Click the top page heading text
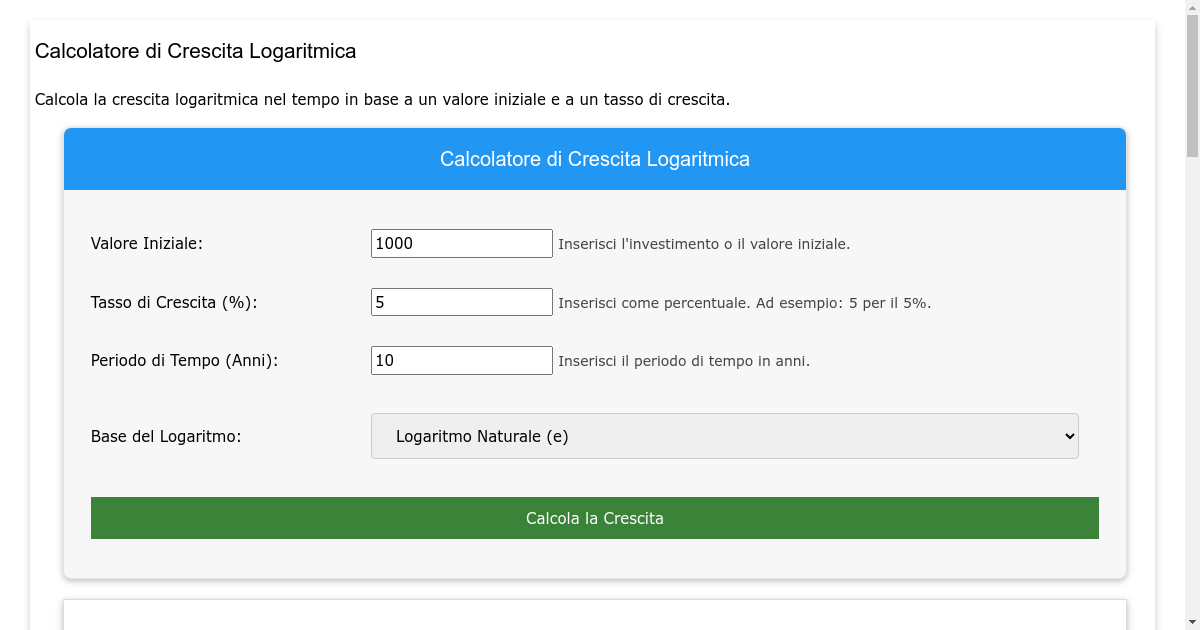The image size is (1200, 630). click(195, 51)
